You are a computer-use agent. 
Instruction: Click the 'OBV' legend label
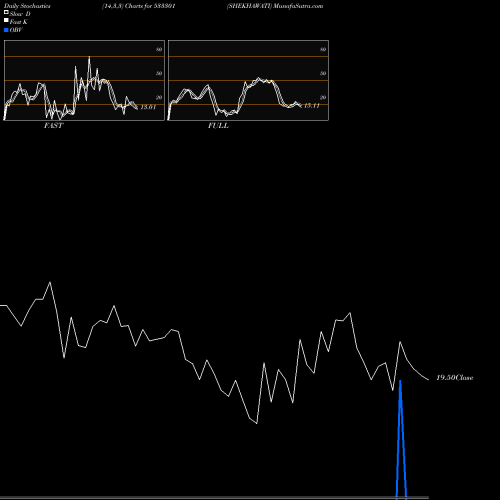[x=16, y=30]
